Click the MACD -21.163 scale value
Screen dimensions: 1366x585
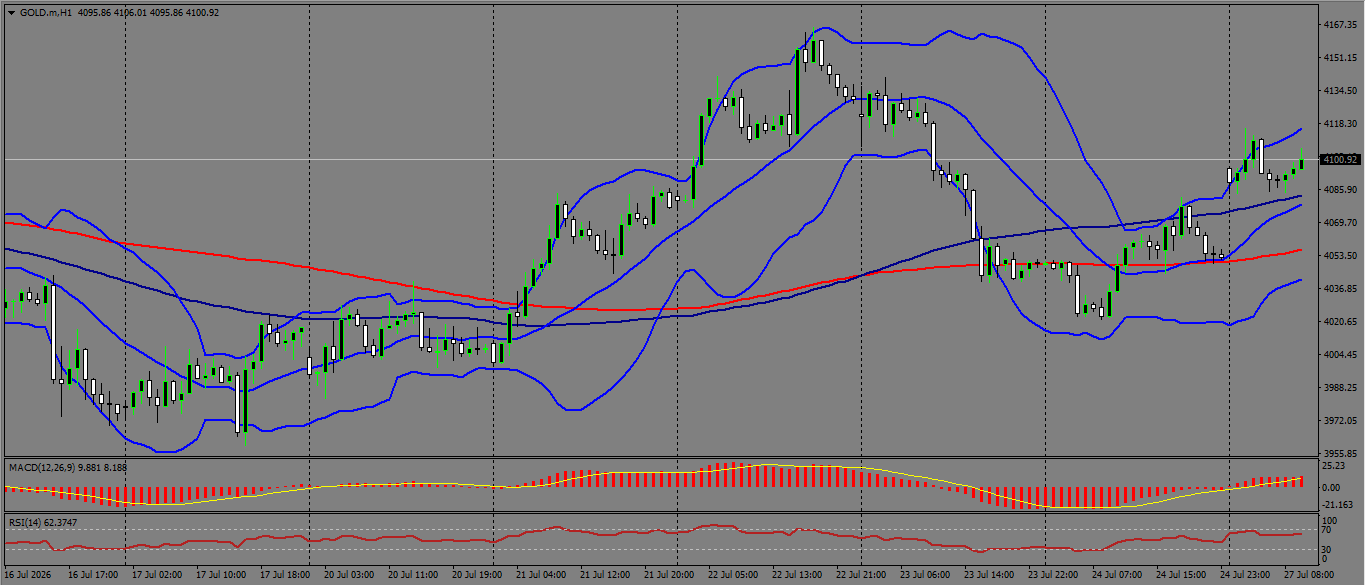click(1336, 504)
